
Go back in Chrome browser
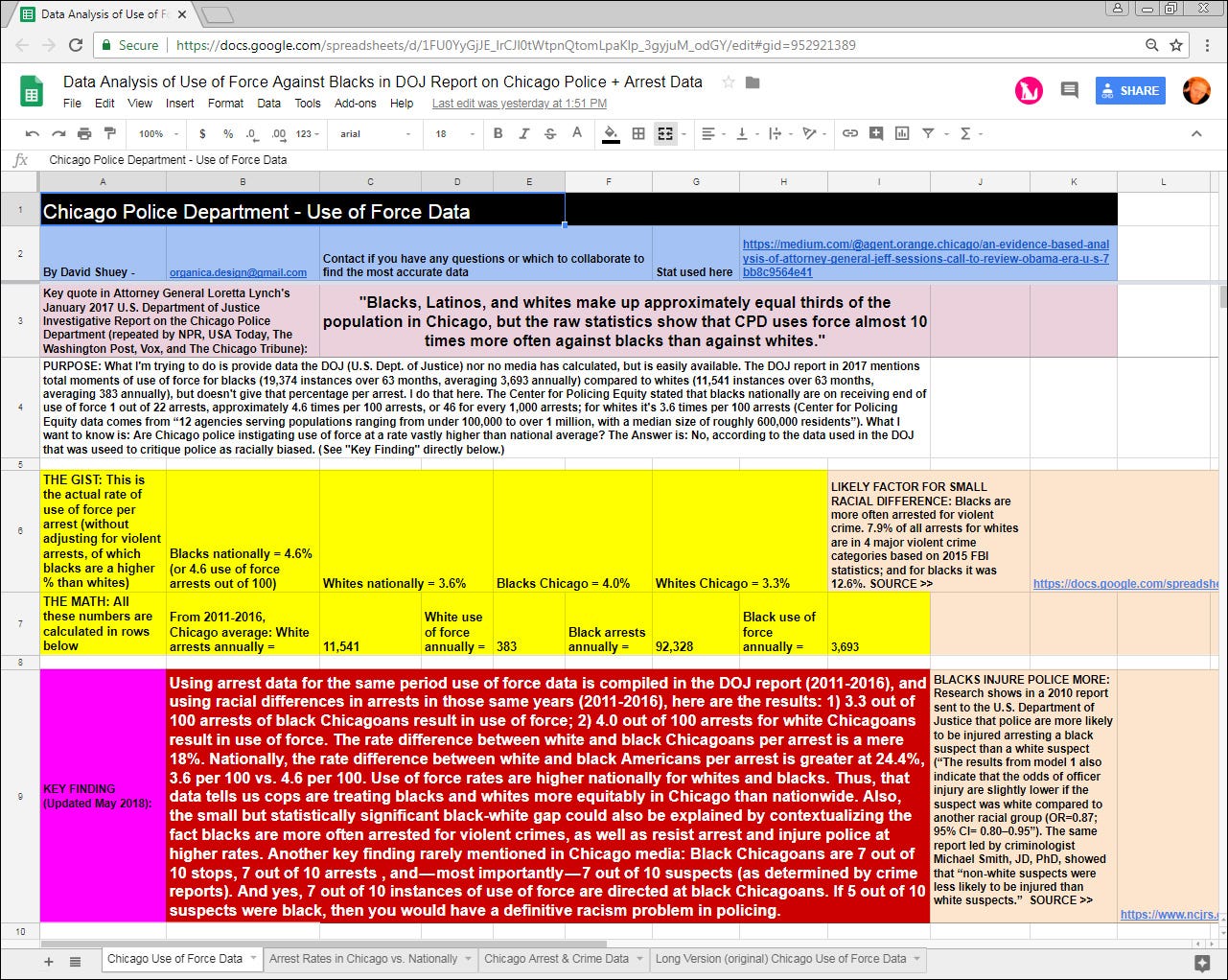[22, 45]
